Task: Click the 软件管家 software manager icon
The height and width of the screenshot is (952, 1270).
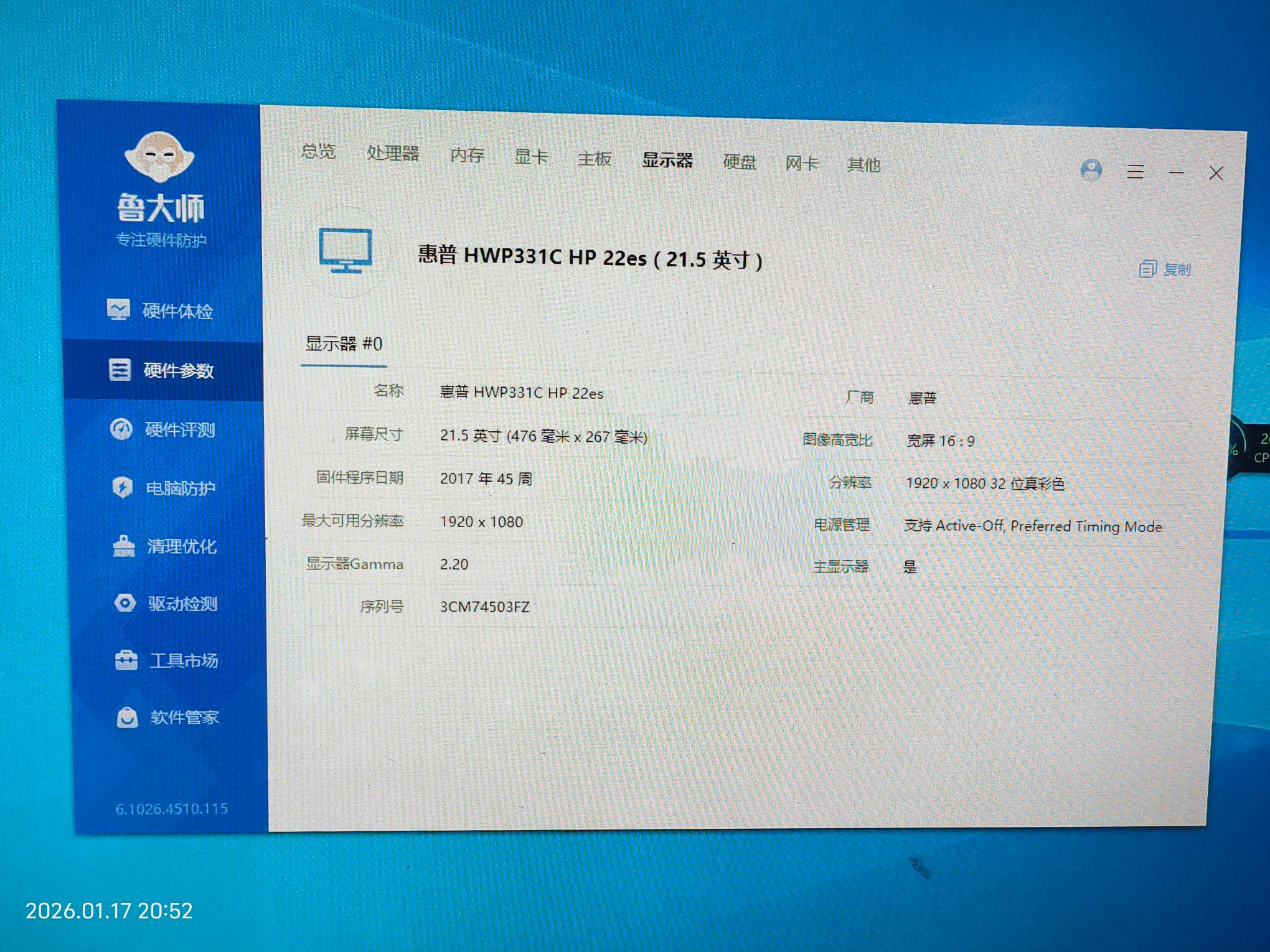Action: click(128, 717)
